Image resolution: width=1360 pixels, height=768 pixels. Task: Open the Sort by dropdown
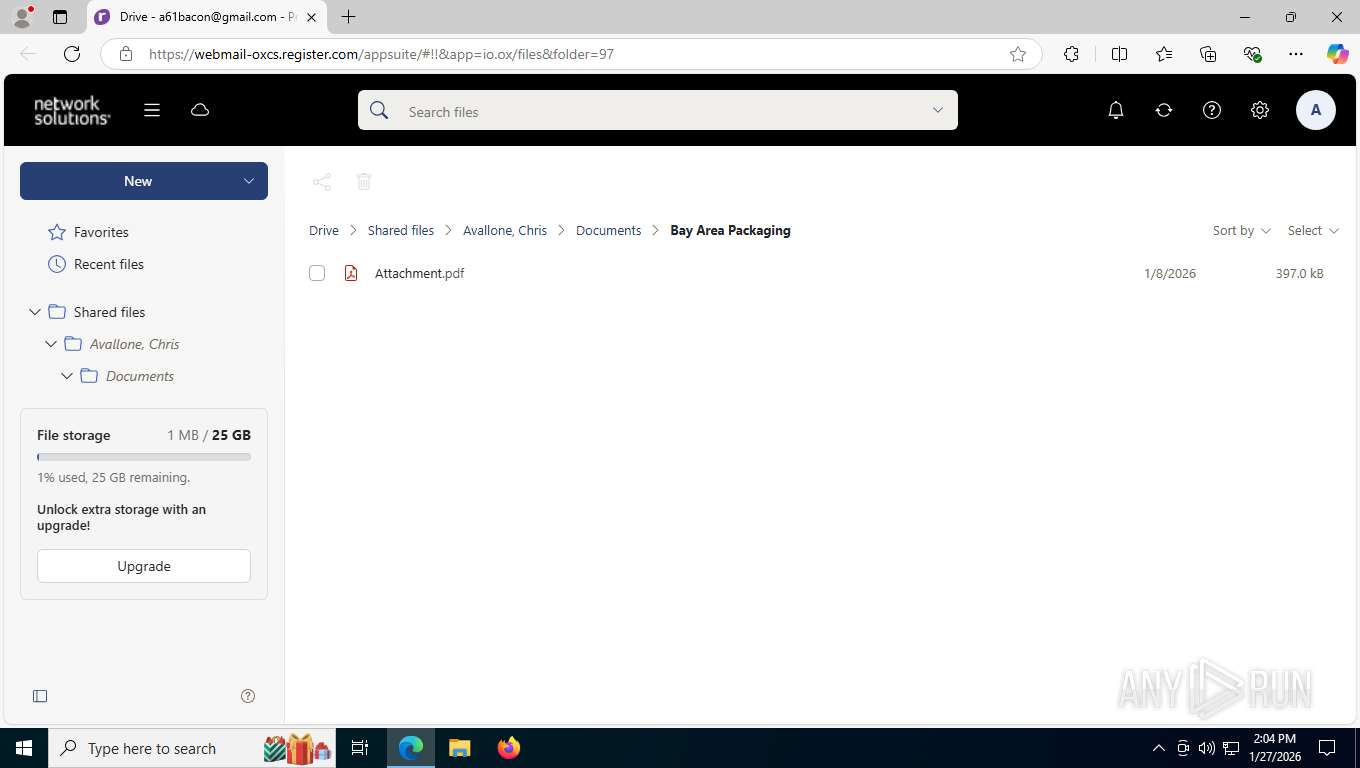[x=1242, y=230]
